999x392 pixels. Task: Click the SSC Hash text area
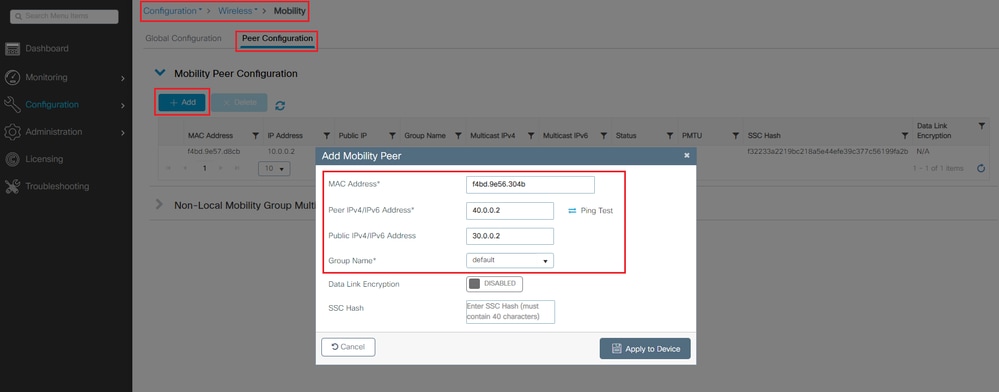[510, 312]
